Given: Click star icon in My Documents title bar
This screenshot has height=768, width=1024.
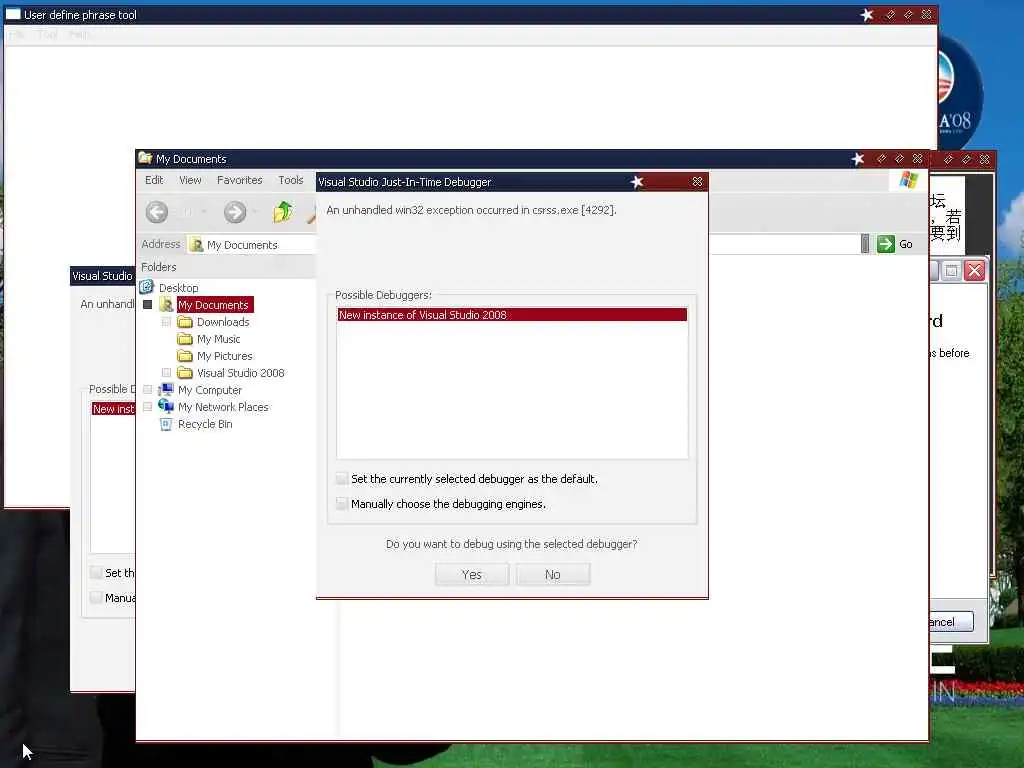Looking at the screenshot, I should (x=858, y=159).
